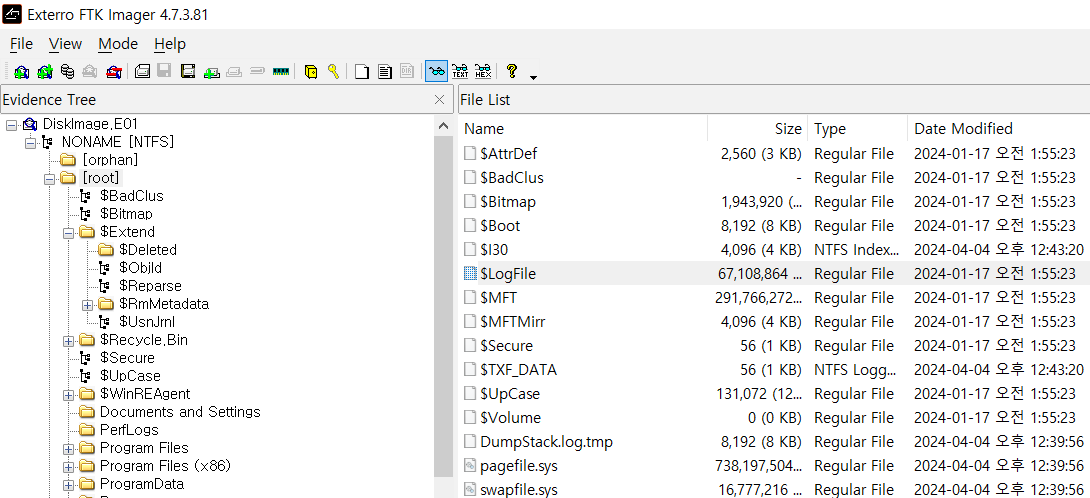Open the toolbar options dropdown arrow
The width and height of the screenshot is (1090, 498).
[533, 76]
